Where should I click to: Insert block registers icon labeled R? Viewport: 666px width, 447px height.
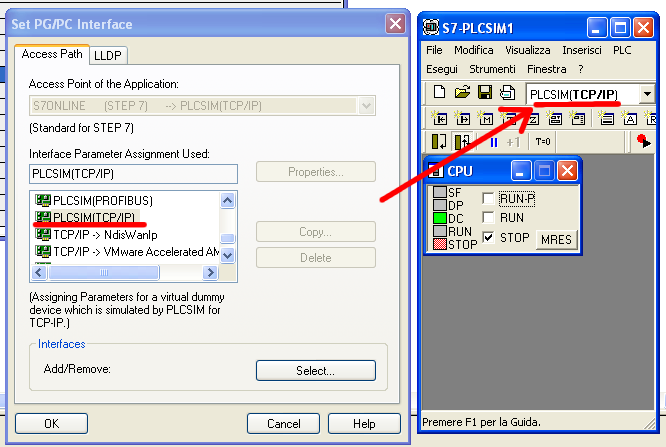pyautogui.click(x=650, y=119)
